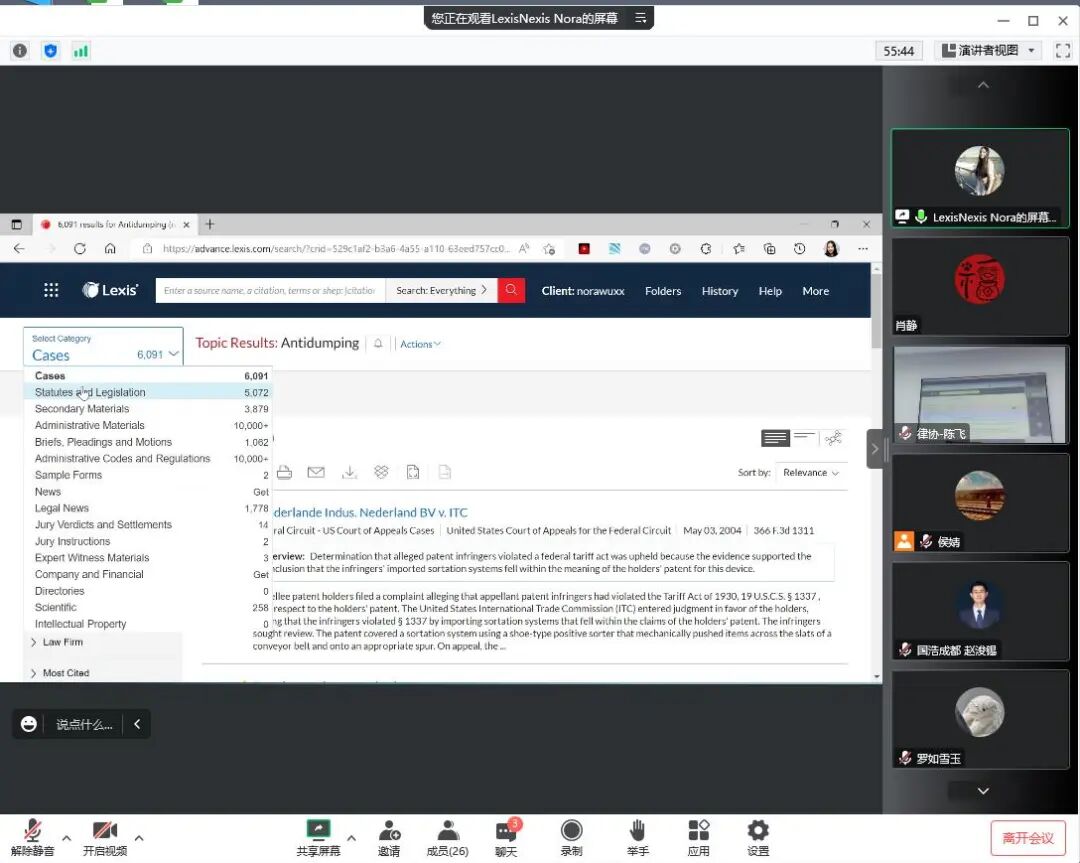The height and width of the screenshot is (863, 1080).
Task: Email results with envelope icon
Action: [x=316, y=472]
